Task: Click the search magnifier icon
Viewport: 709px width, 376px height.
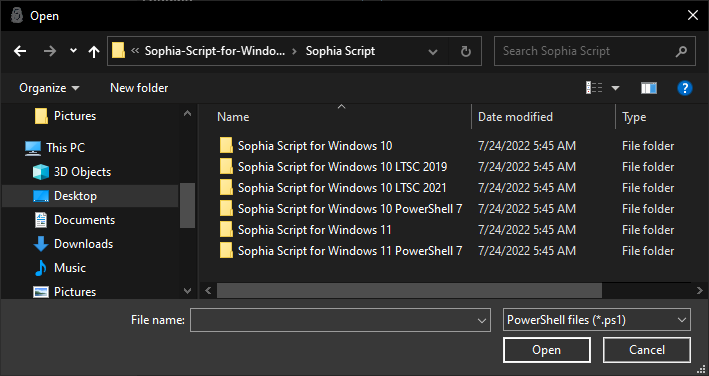Action: (x=681, y=52)
